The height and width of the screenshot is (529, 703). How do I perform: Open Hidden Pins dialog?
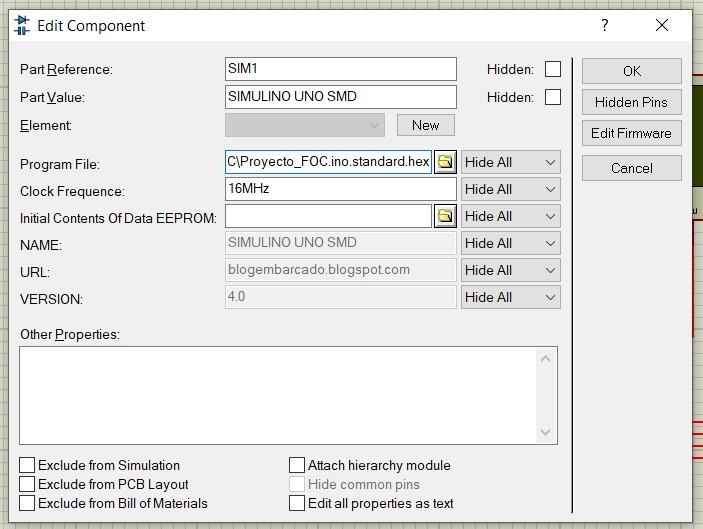tap(632, 102)
